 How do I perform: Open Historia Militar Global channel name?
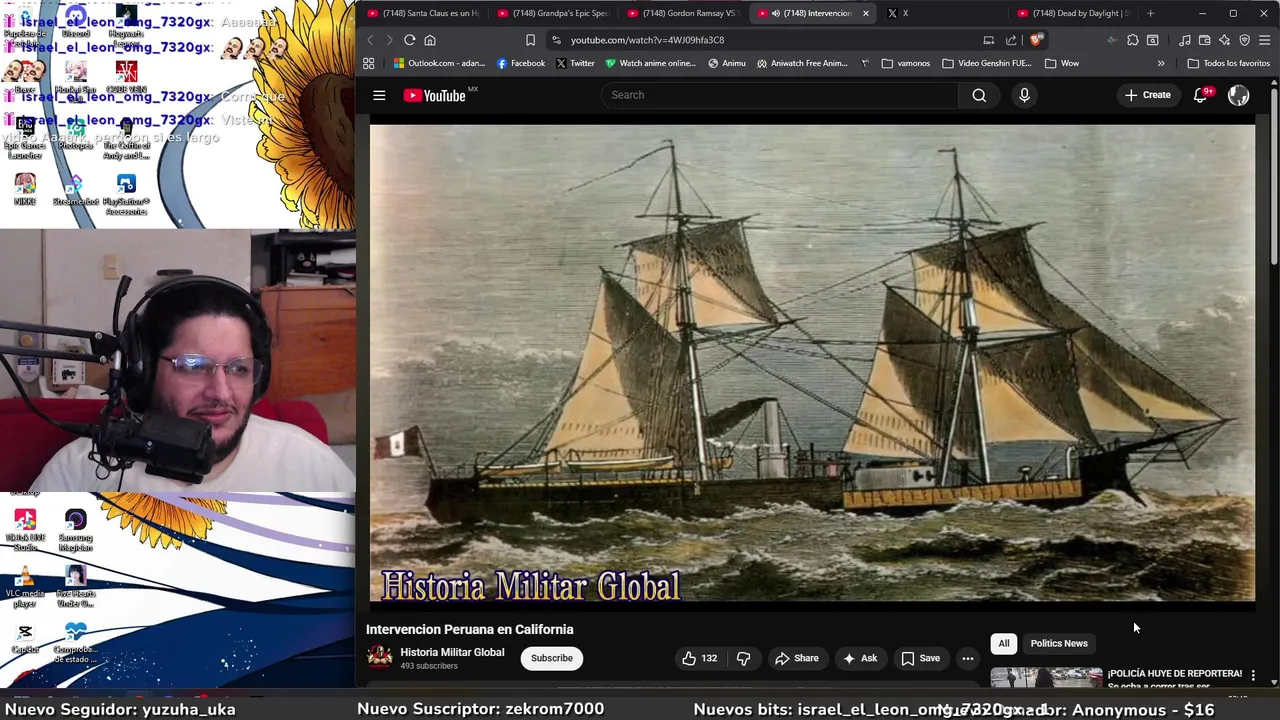[452, 652]
